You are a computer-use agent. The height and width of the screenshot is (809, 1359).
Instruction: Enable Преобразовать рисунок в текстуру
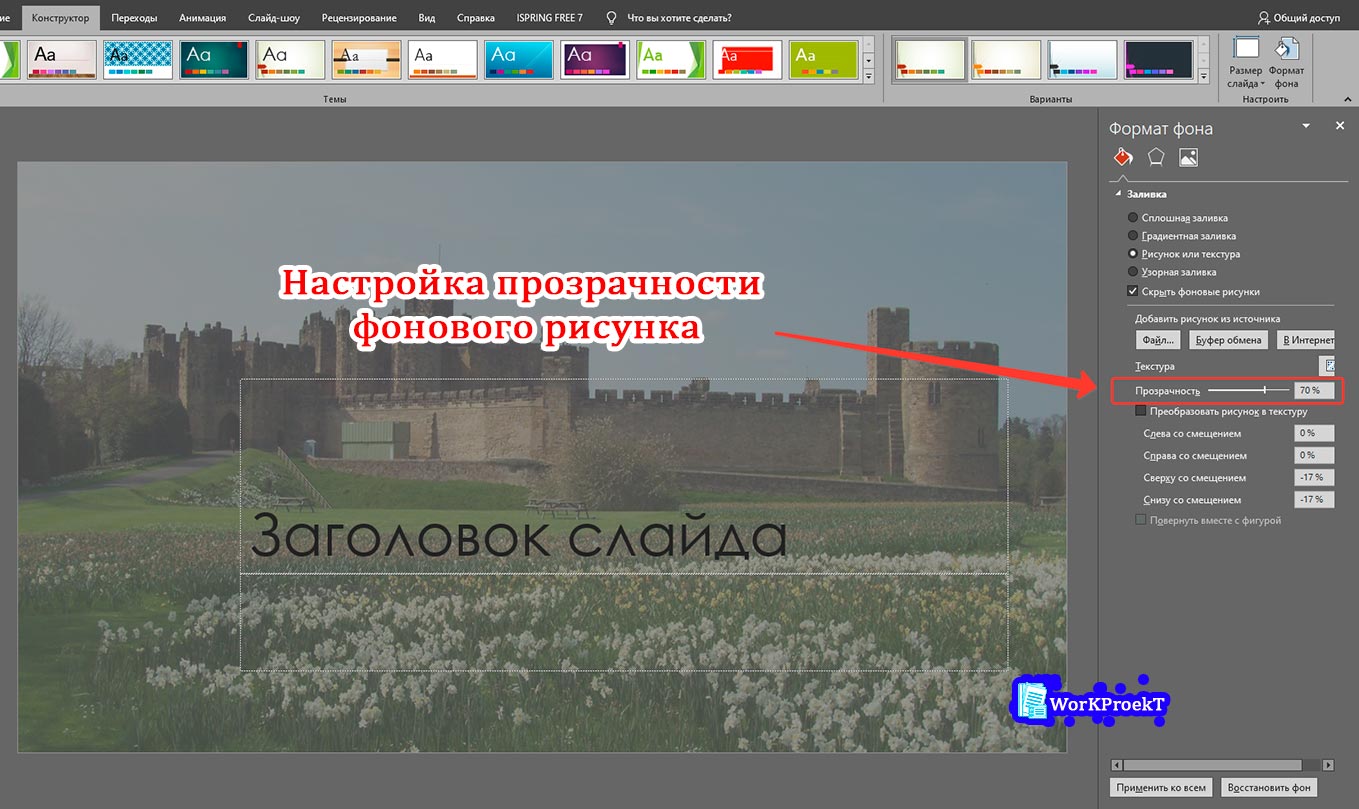tap(1142, 411)
